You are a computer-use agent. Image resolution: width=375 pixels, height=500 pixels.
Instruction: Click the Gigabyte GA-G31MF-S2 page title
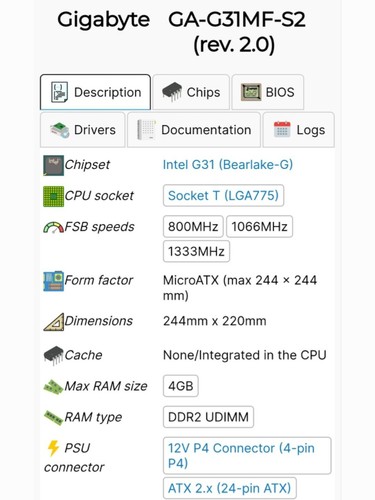182,32
